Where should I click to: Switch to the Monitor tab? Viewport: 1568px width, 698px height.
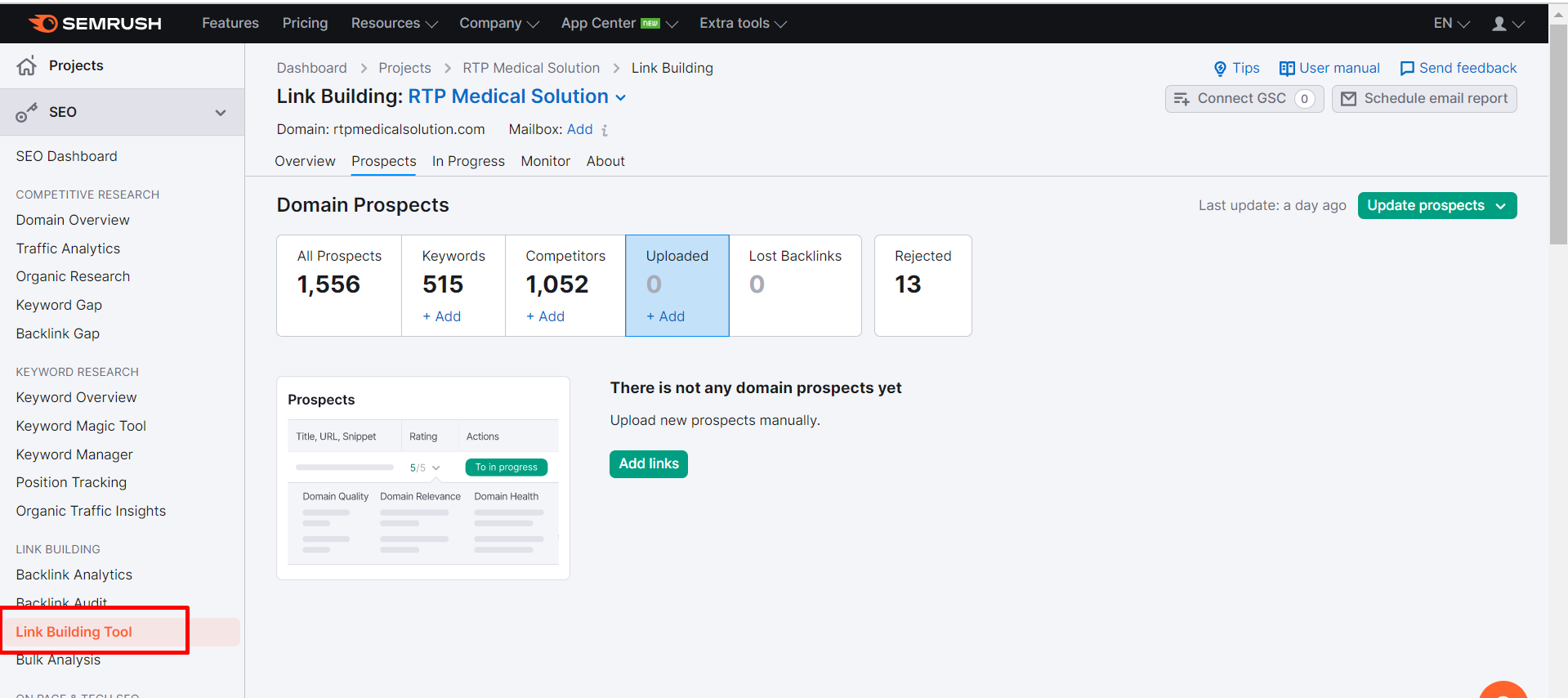coord(546,162)
